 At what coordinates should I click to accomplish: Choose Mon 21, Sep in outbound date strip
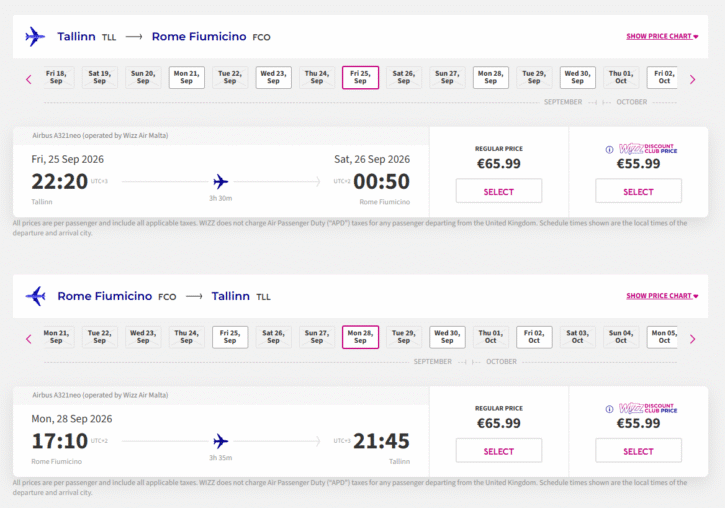[187, 78]
